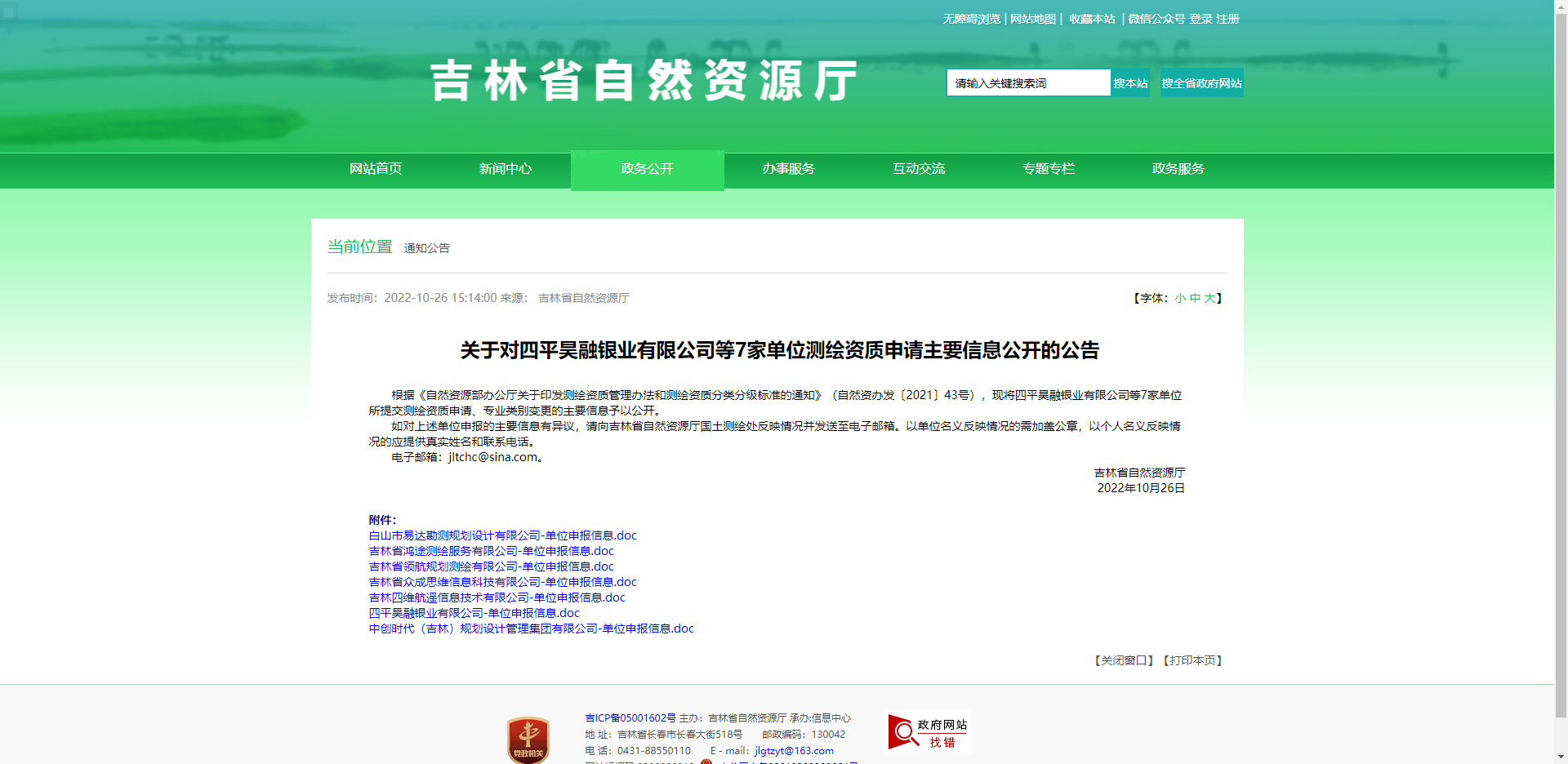
Task: Open the 政务服务 menu
Action: pos(1178,170)
